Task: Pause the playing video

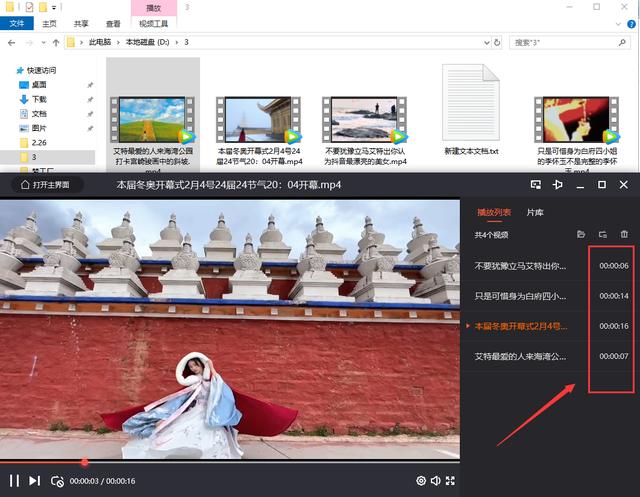Action: (x=14, y=481)
